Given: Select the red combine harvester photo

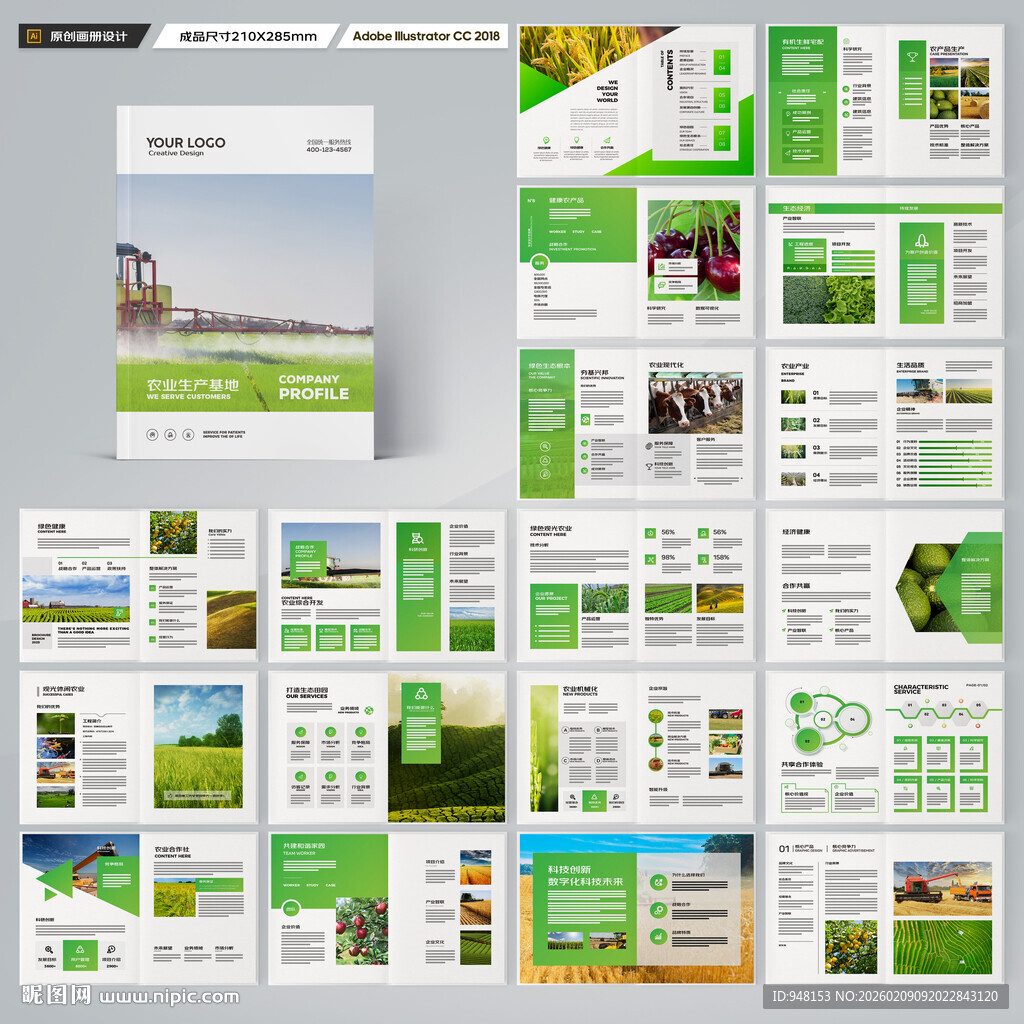Looking at the screenshot, I should pyautogui.click(x=942, y=888).
